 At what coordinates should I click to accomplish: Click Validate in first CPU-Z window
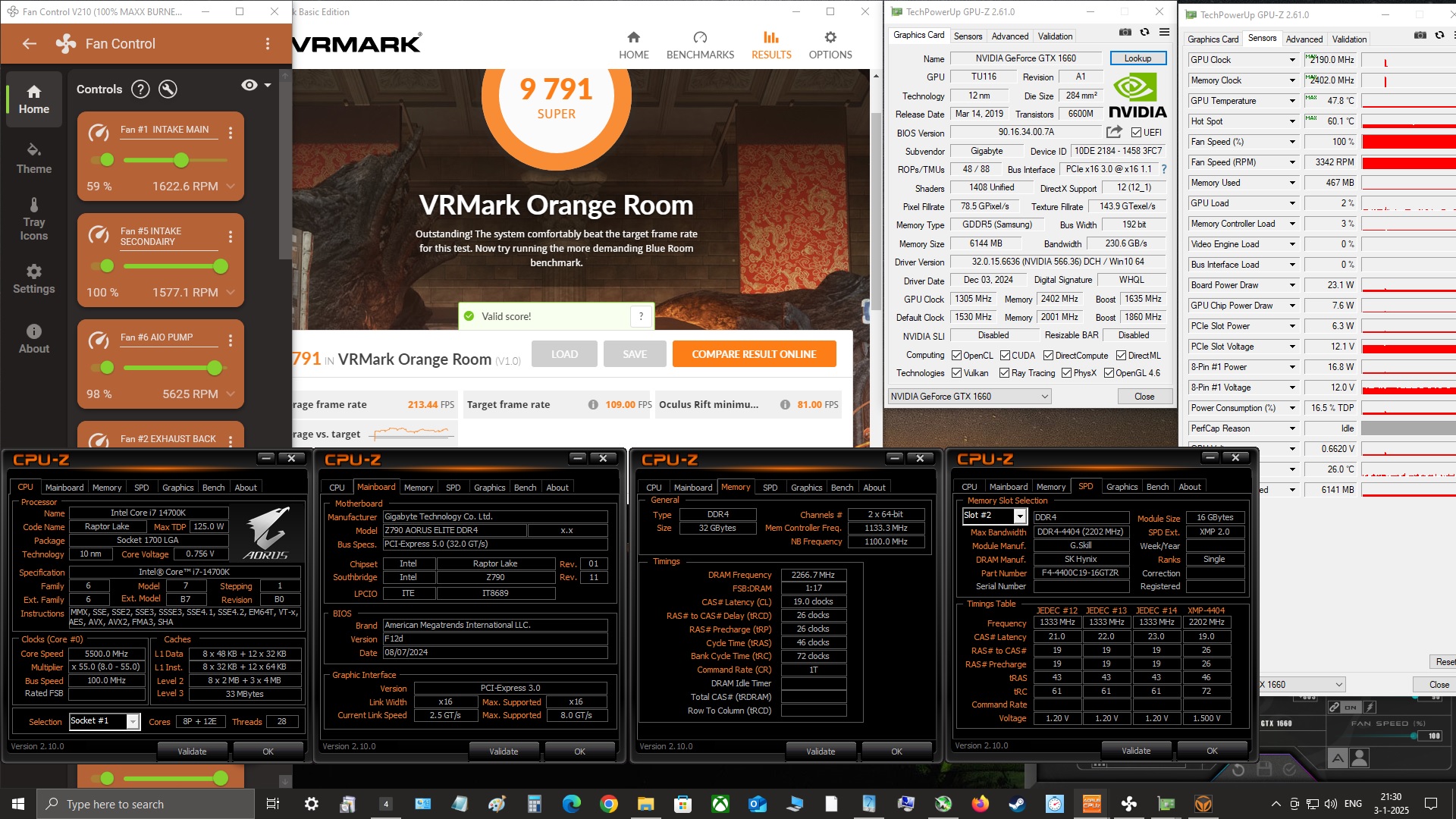point(192,752)
